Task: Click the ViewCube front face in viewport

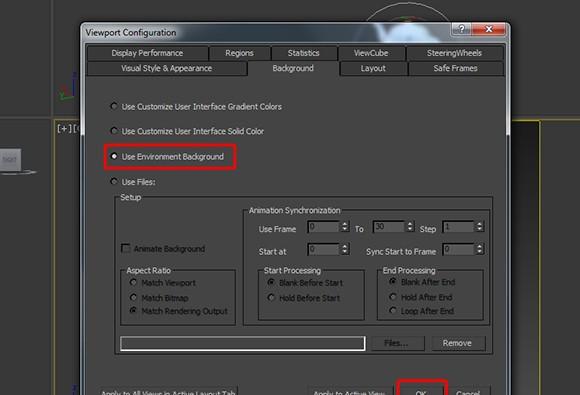Action: (x=10, y=159)
